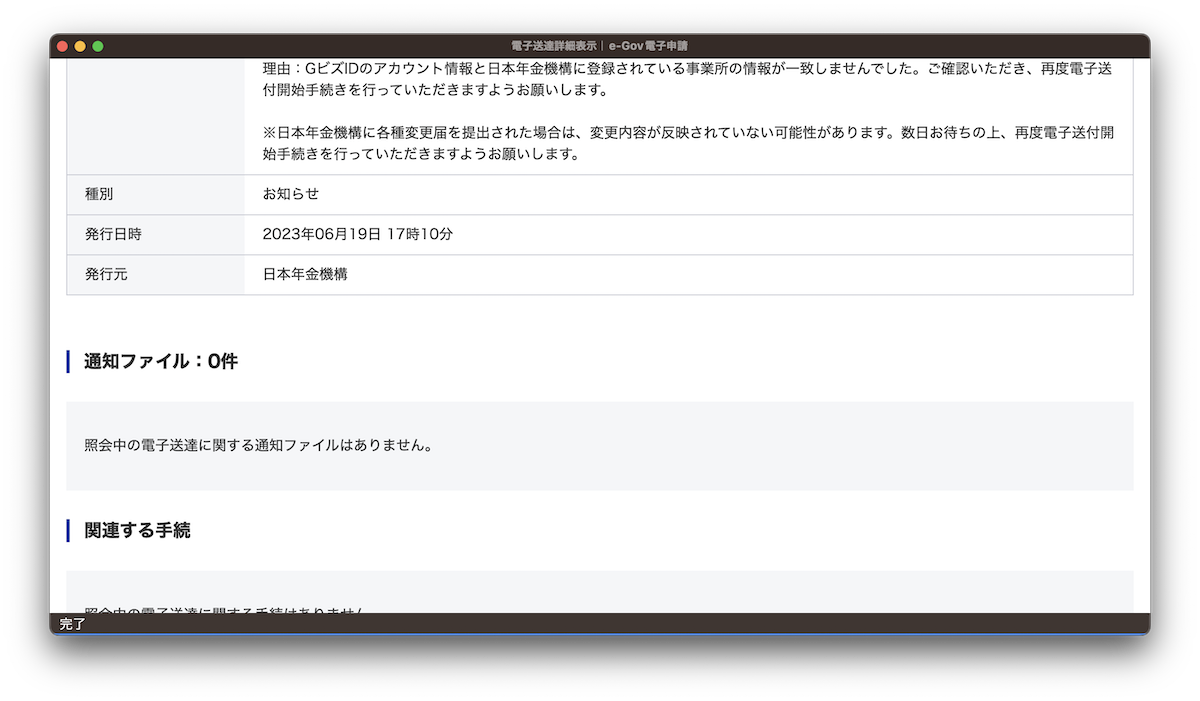Screen dimensions: 1200x701
Task: Click the 関連する手続 heading
Action: point(137,530)
